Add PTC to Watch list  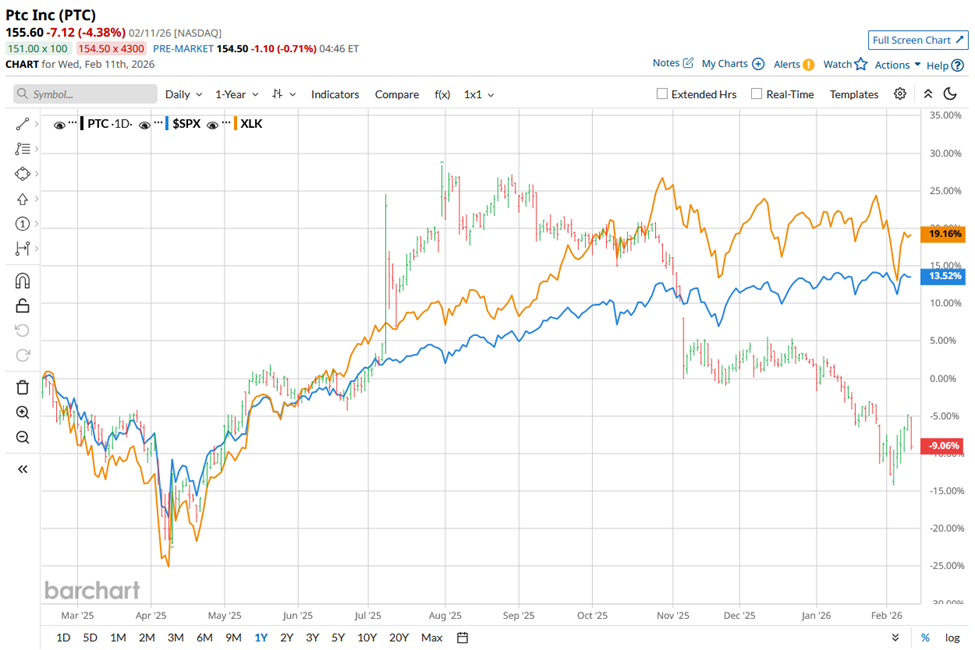[845, 64]
